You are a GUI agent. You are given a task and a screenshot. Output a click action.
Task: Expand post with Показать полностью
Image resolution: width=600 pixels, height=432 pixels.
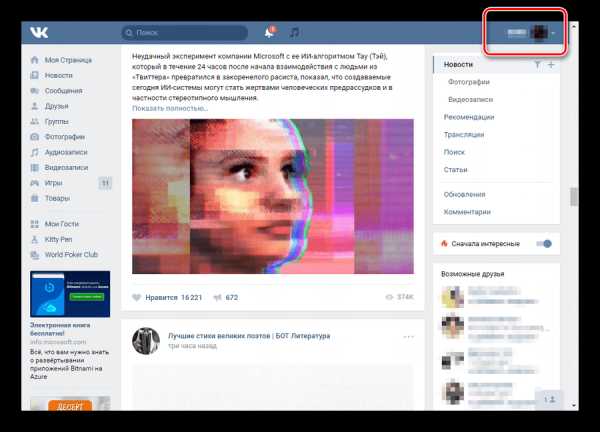(x=170, y=108)
